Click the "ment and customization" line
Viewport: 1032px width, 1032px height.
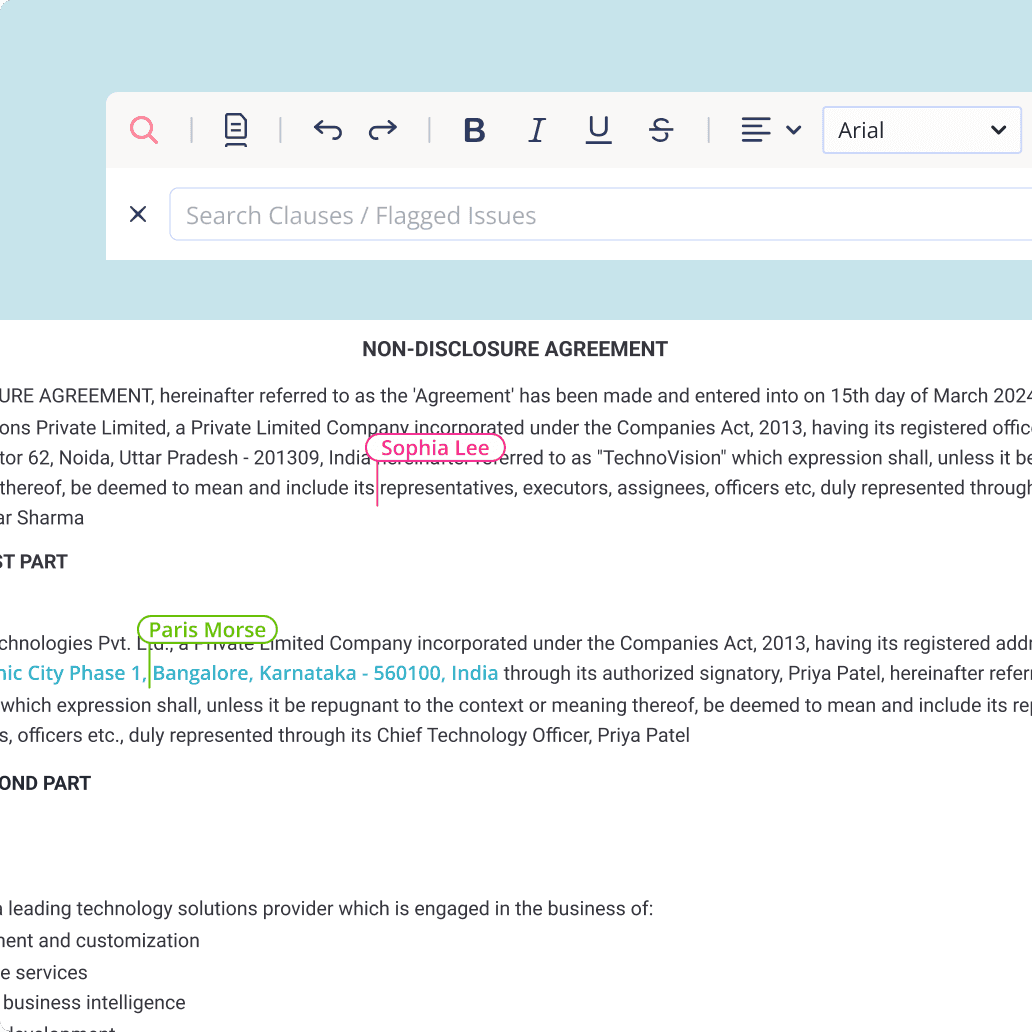[x=99, y=941]
